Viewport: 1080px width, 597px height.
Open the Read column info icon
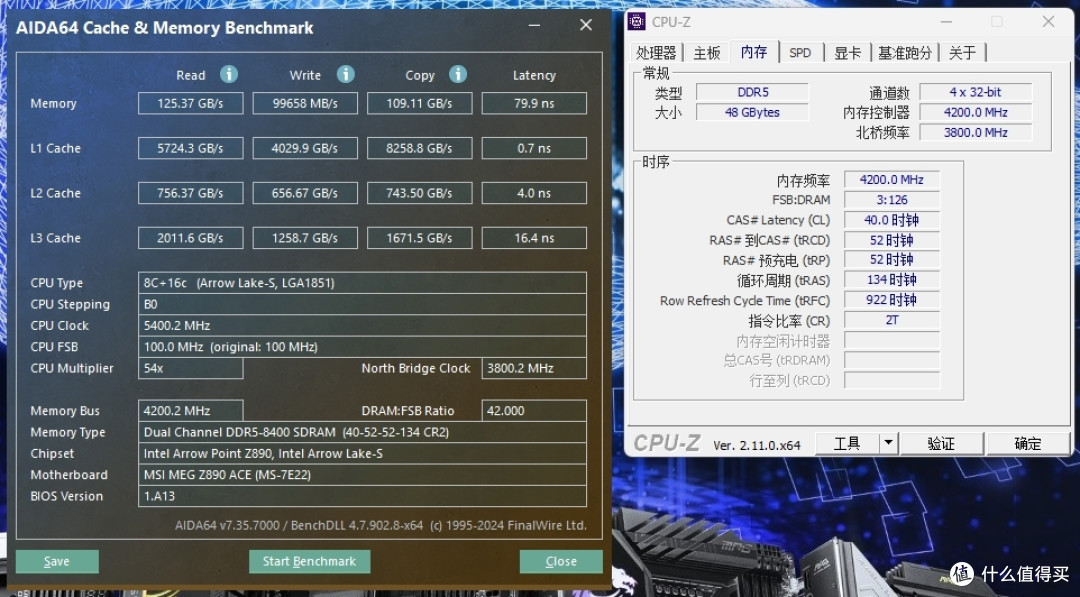(227, 74)
